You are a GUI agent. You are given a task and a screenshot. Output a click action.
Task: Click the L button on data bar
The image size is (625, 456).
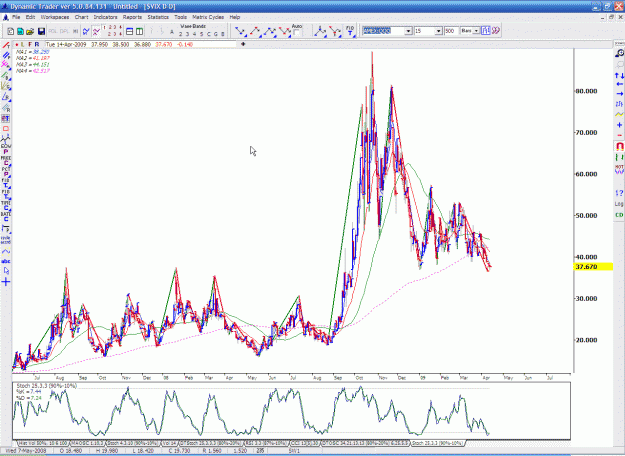point(23,44)
